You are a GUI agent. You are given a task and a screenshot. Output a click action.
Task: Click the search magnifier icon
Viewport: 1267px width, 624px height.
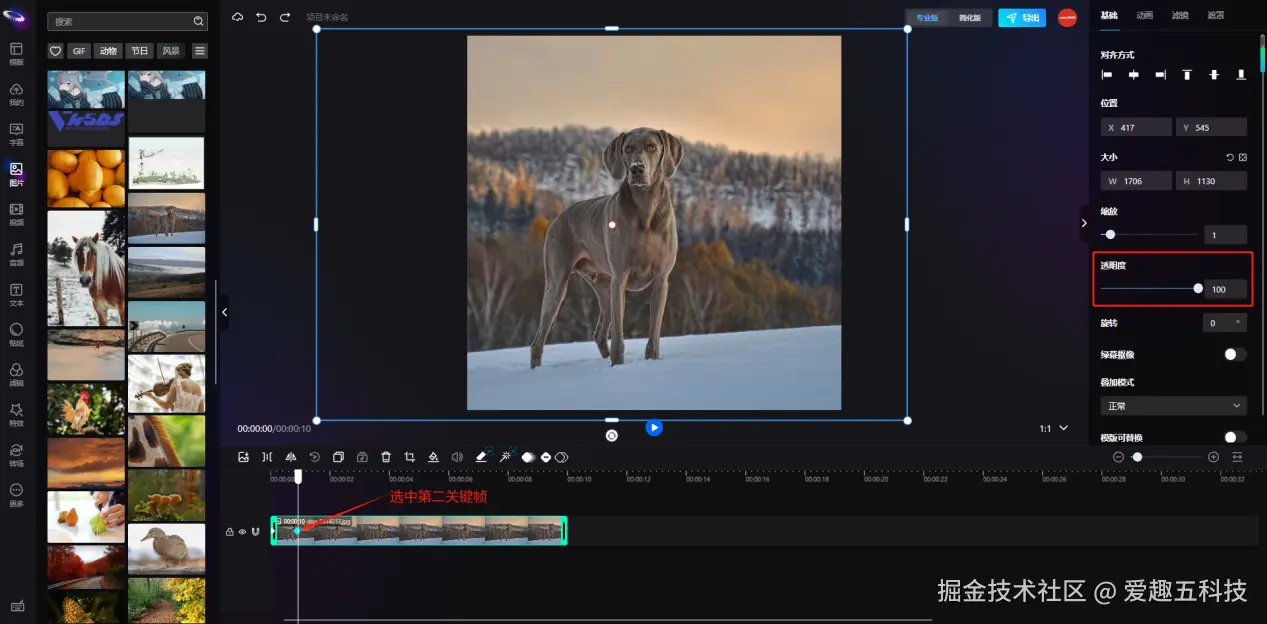(x=198, y=21)
